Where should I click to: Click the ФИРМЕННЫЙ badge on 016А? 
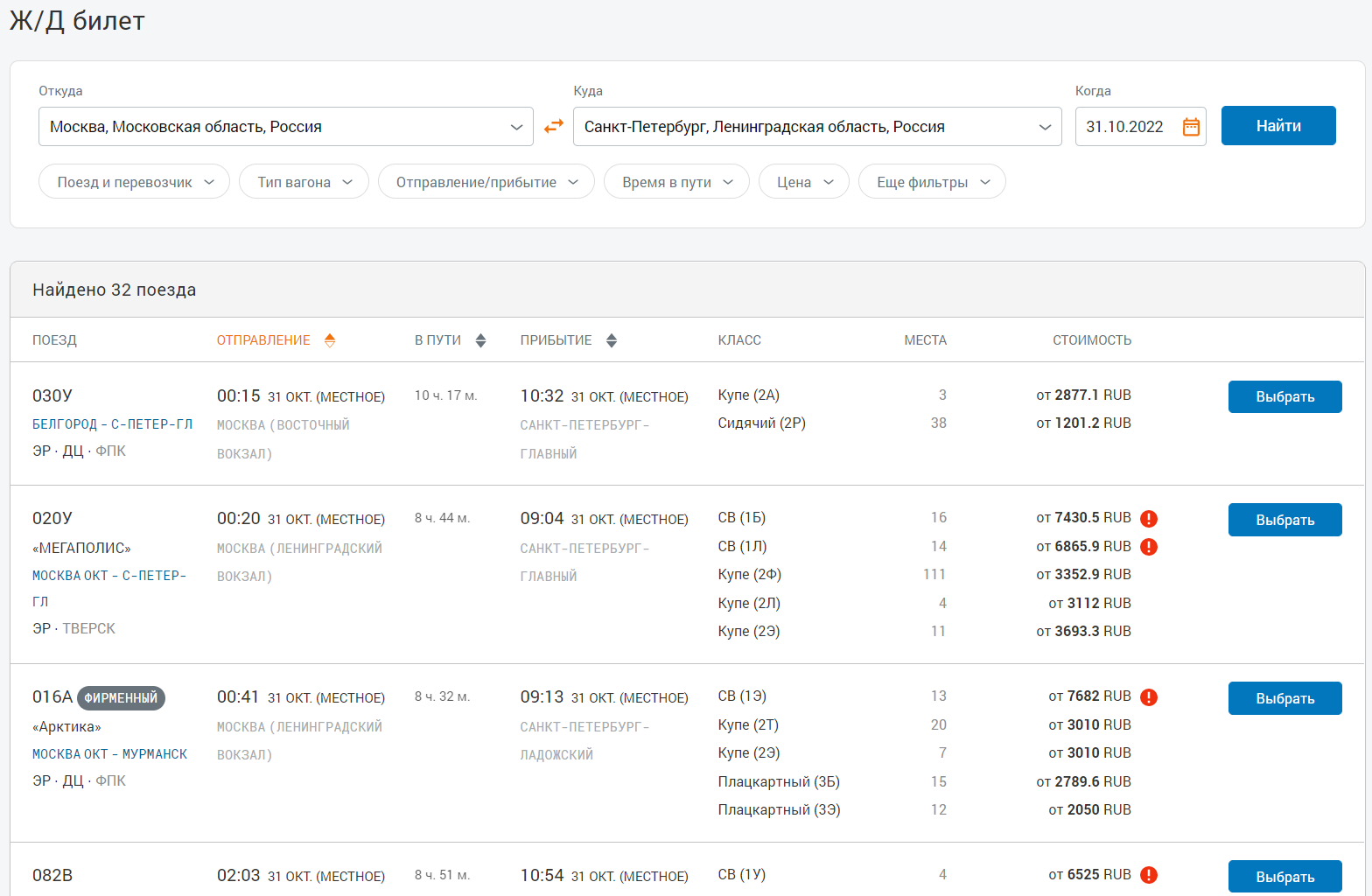[121, 698]
